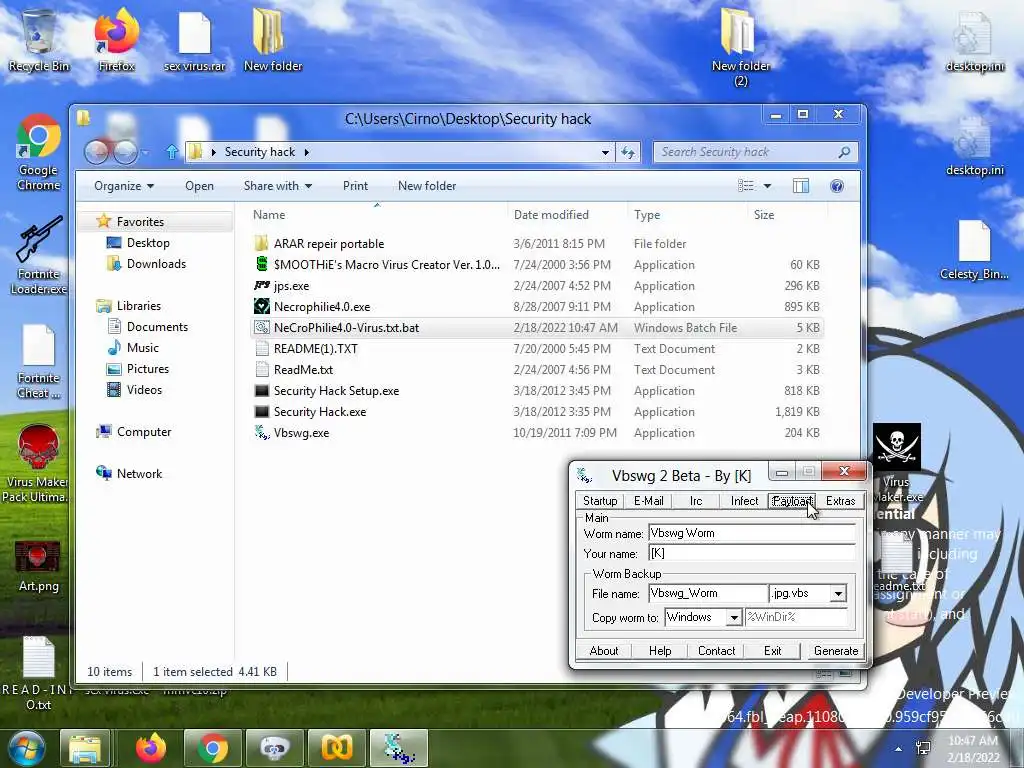Click Open in the Explorer toolbar
Screen dimensions: 1024x768
coord(199,186)
